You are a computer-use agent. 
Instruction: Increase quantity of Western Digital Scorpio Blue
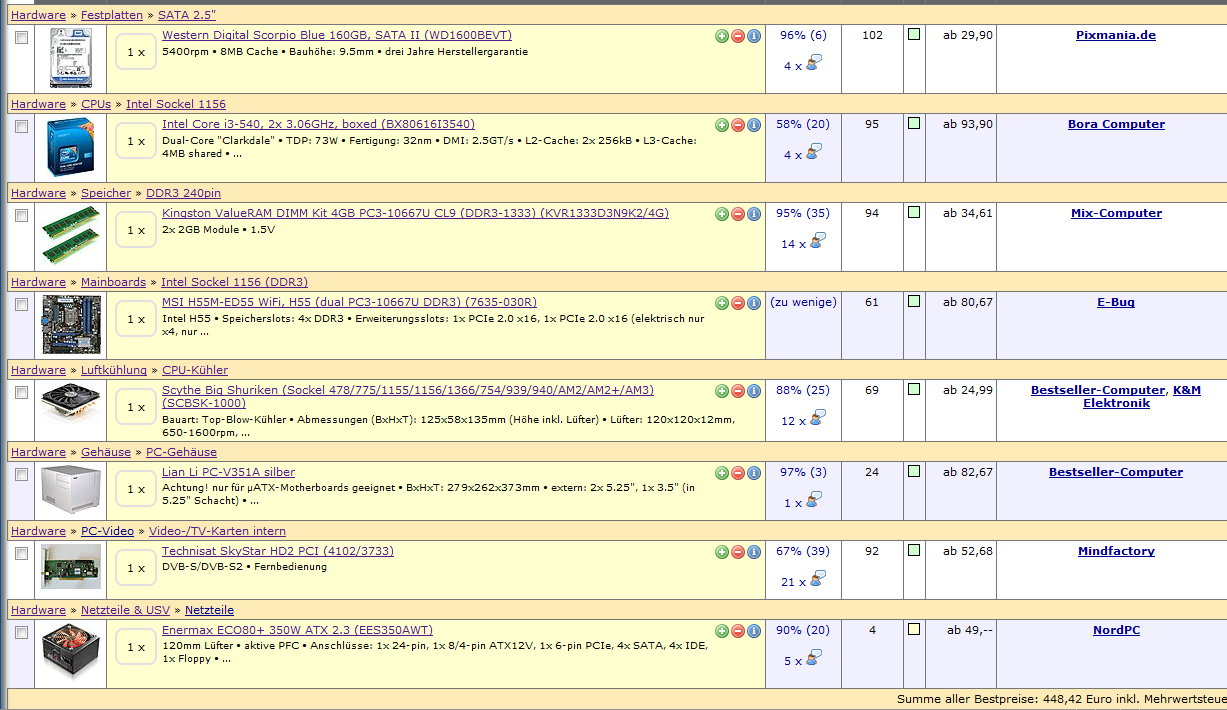722,36
